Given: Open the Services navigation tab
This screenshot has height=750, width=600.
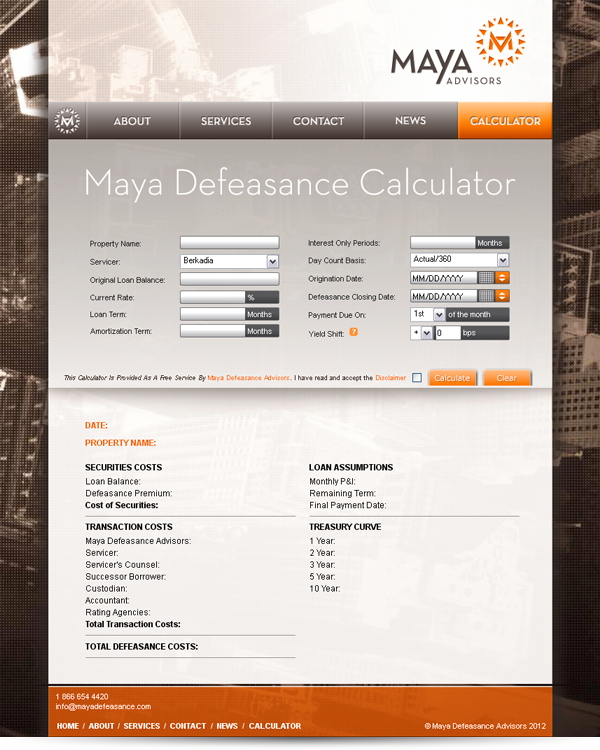Looking at the screenshot, I should click(x=226, y=121).
